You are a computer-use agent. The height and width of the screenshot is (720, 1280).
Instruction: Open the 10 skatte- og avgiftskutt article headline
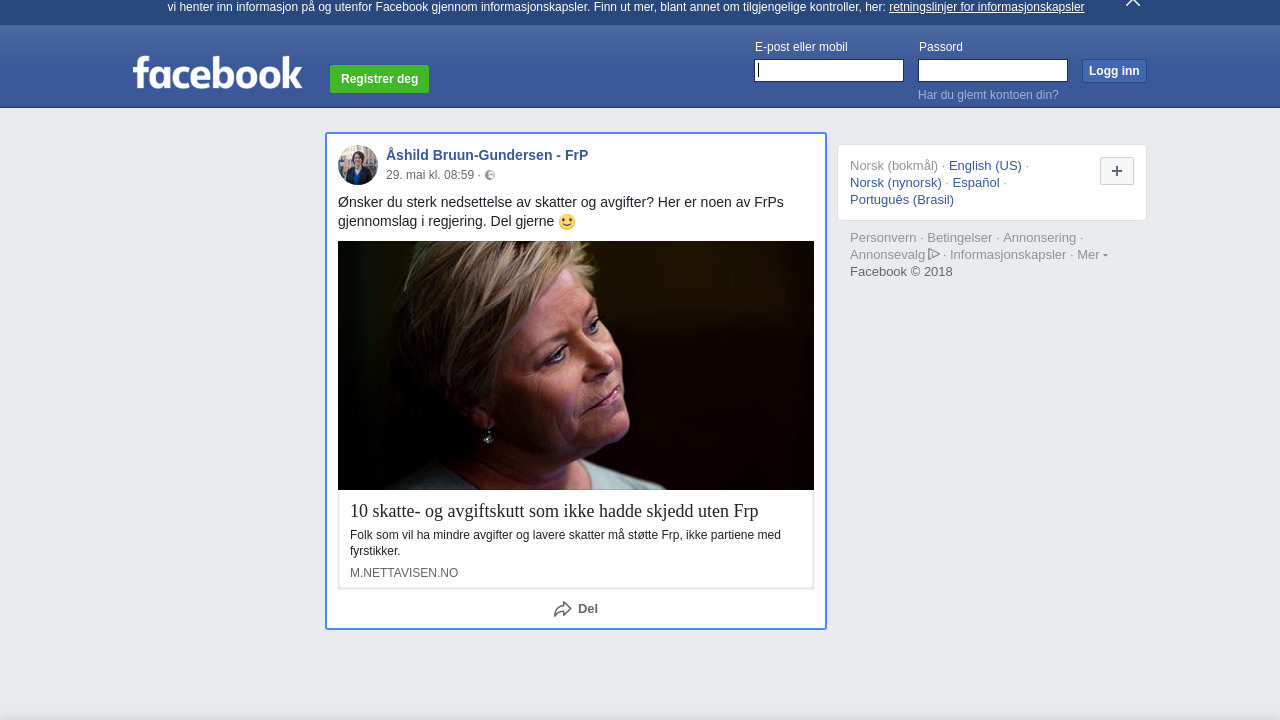click(554, 511)
